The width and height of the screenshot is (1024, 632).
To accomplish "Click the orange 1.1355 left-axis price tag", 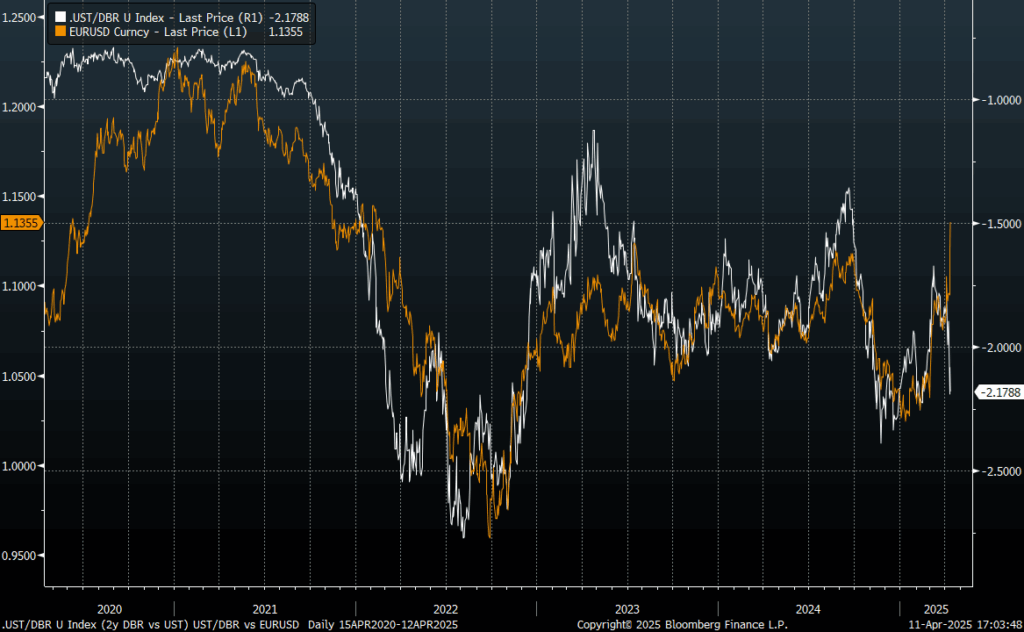I will (21, 223).
